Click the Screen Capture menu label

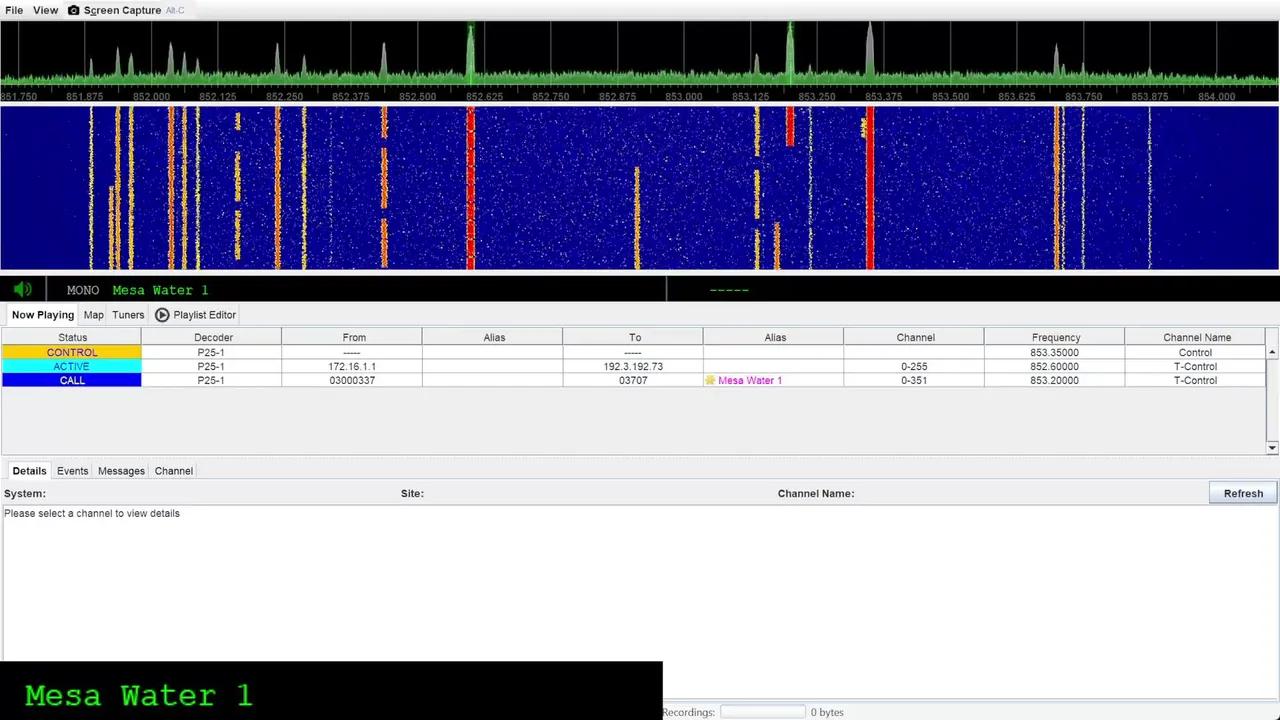pyautogui.click(x=122, y=10)
